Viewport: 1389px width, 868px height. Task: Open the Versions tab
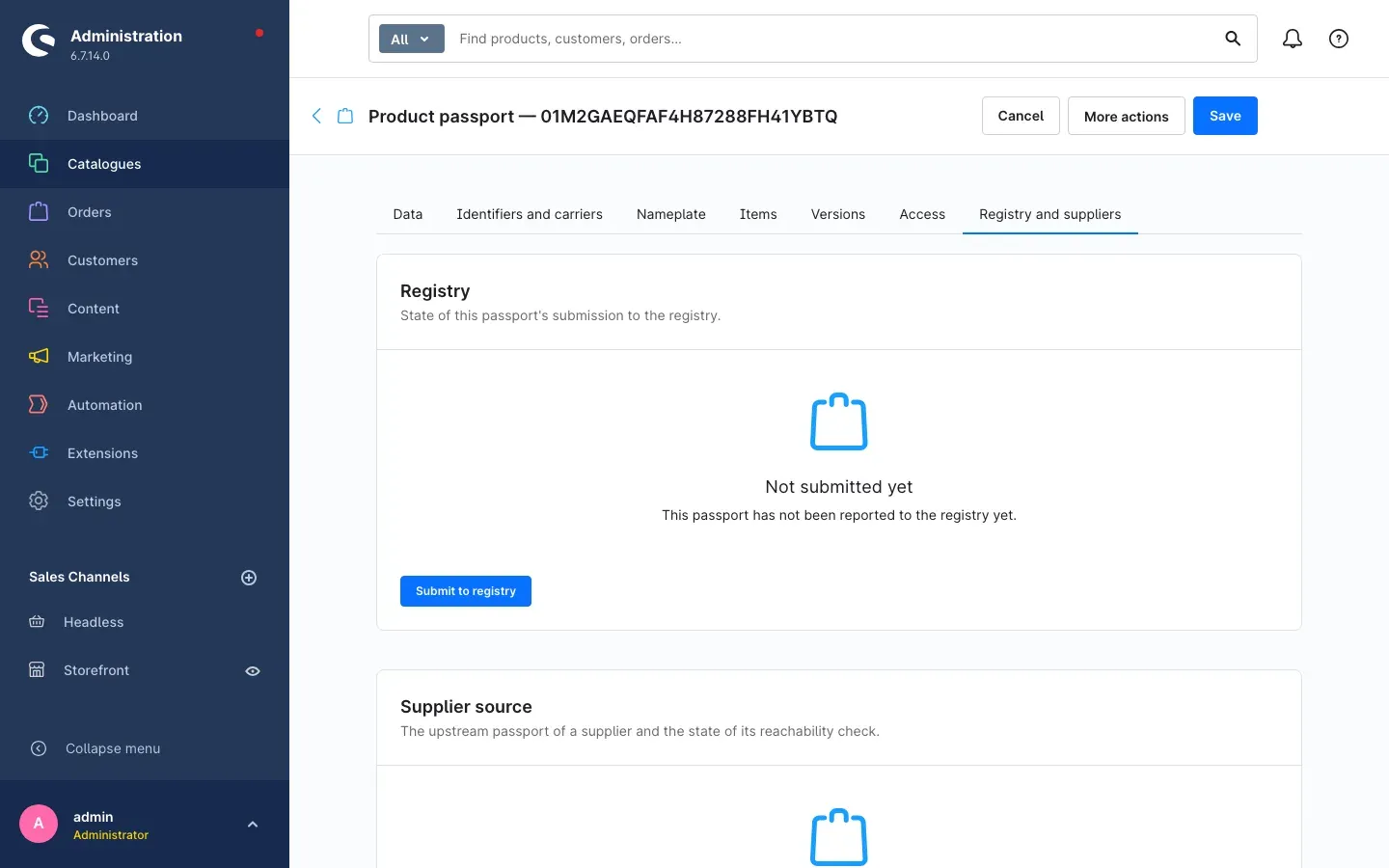(x=838, y=214)
